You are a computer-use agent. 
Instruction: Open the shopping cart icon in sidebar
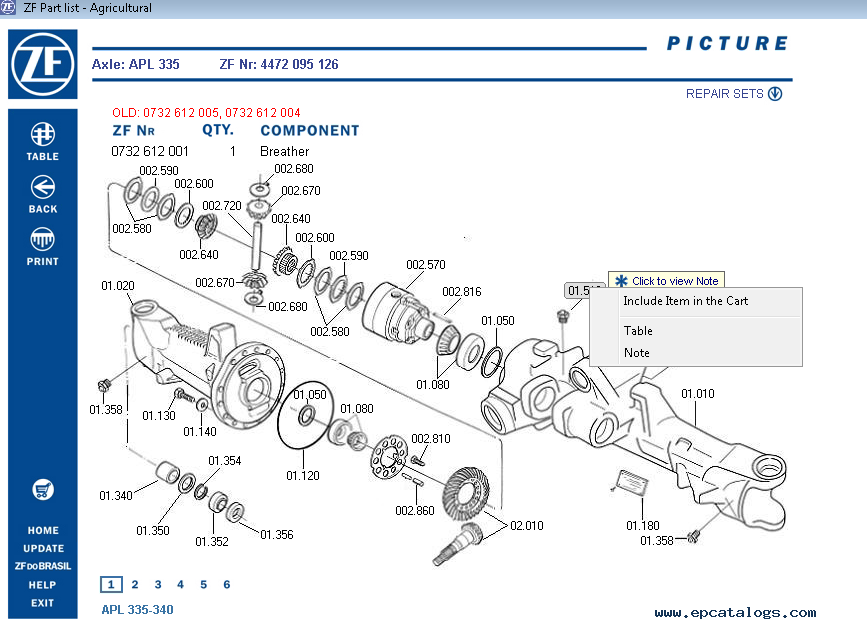coord(42,490)
